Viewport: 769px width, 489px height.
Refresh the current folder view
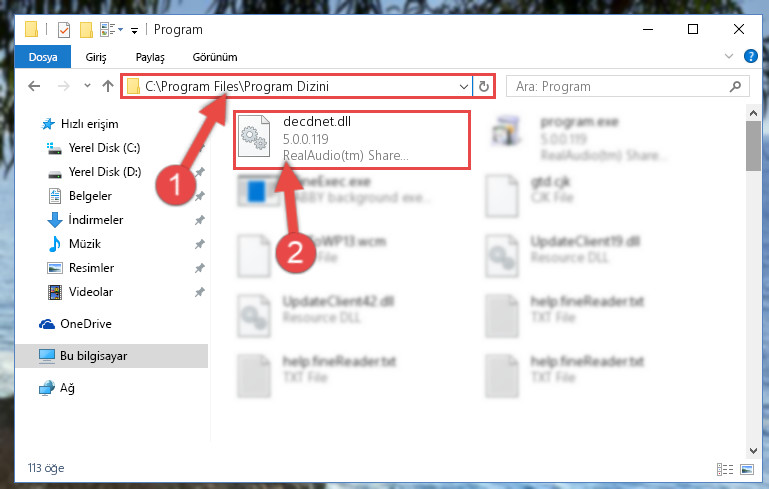[484, 86]
